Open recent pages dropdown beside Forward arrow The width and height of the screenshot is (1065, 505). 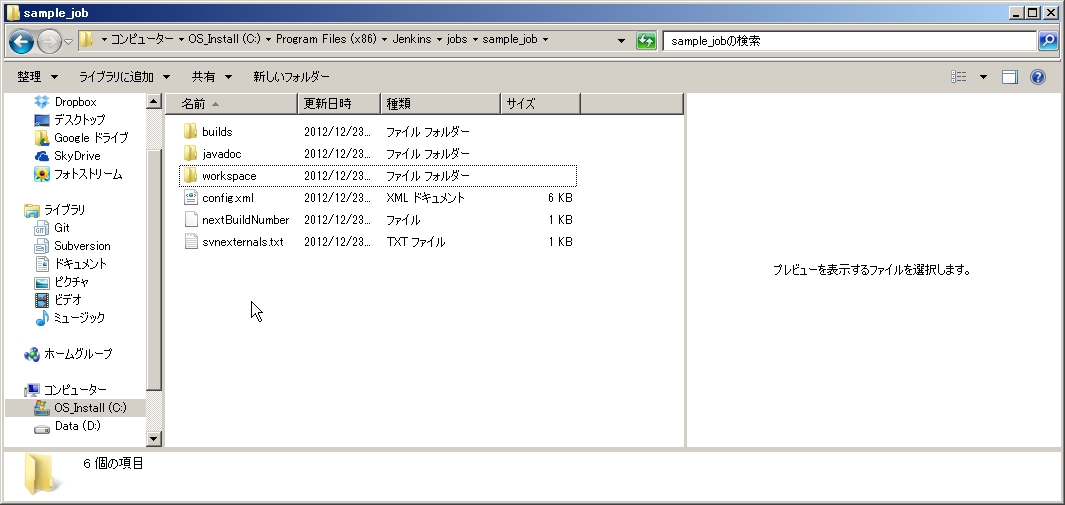pyautogui.click(x=69, y=42)
